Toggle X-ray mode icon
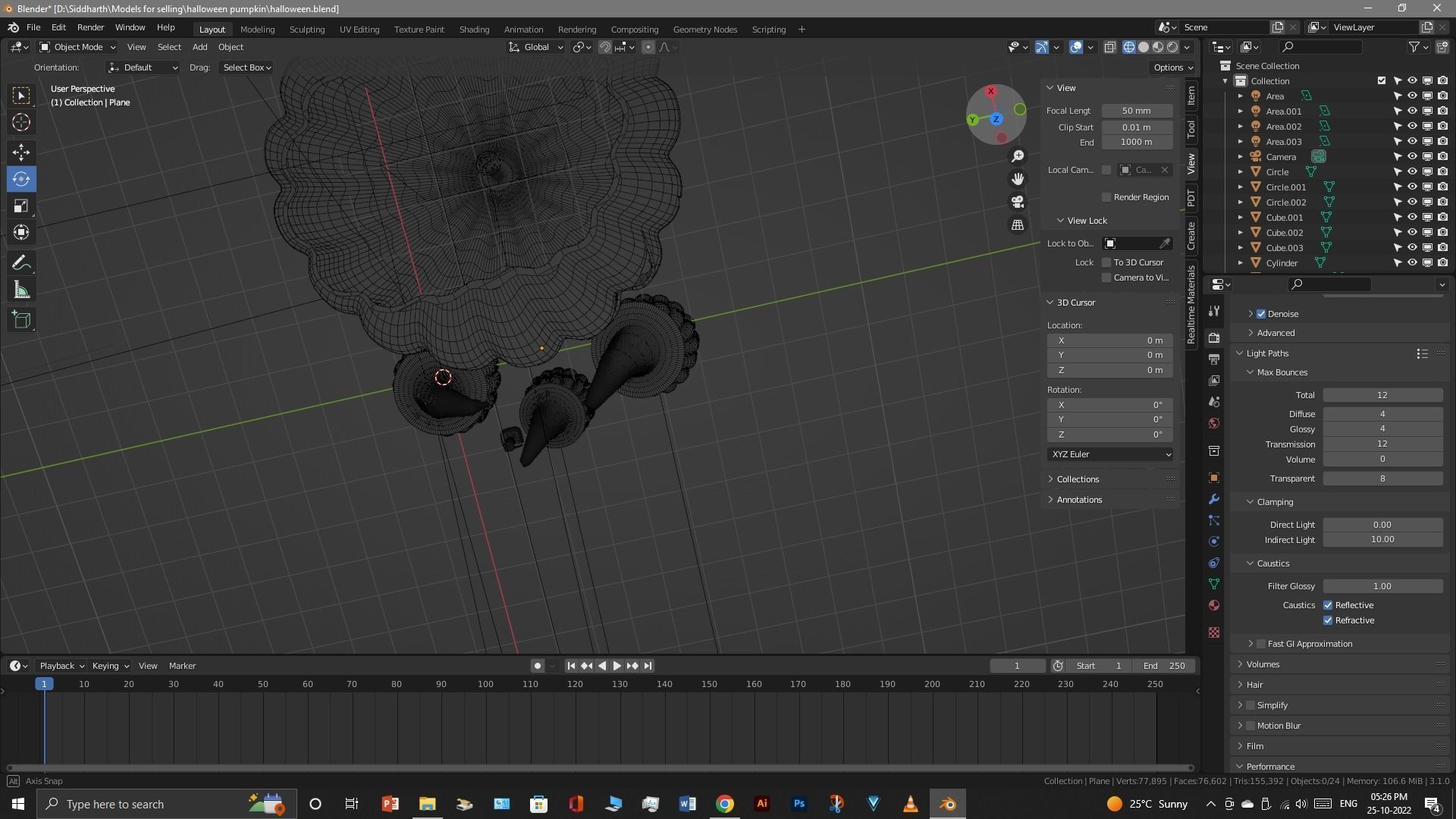 tap(1109, 47)
